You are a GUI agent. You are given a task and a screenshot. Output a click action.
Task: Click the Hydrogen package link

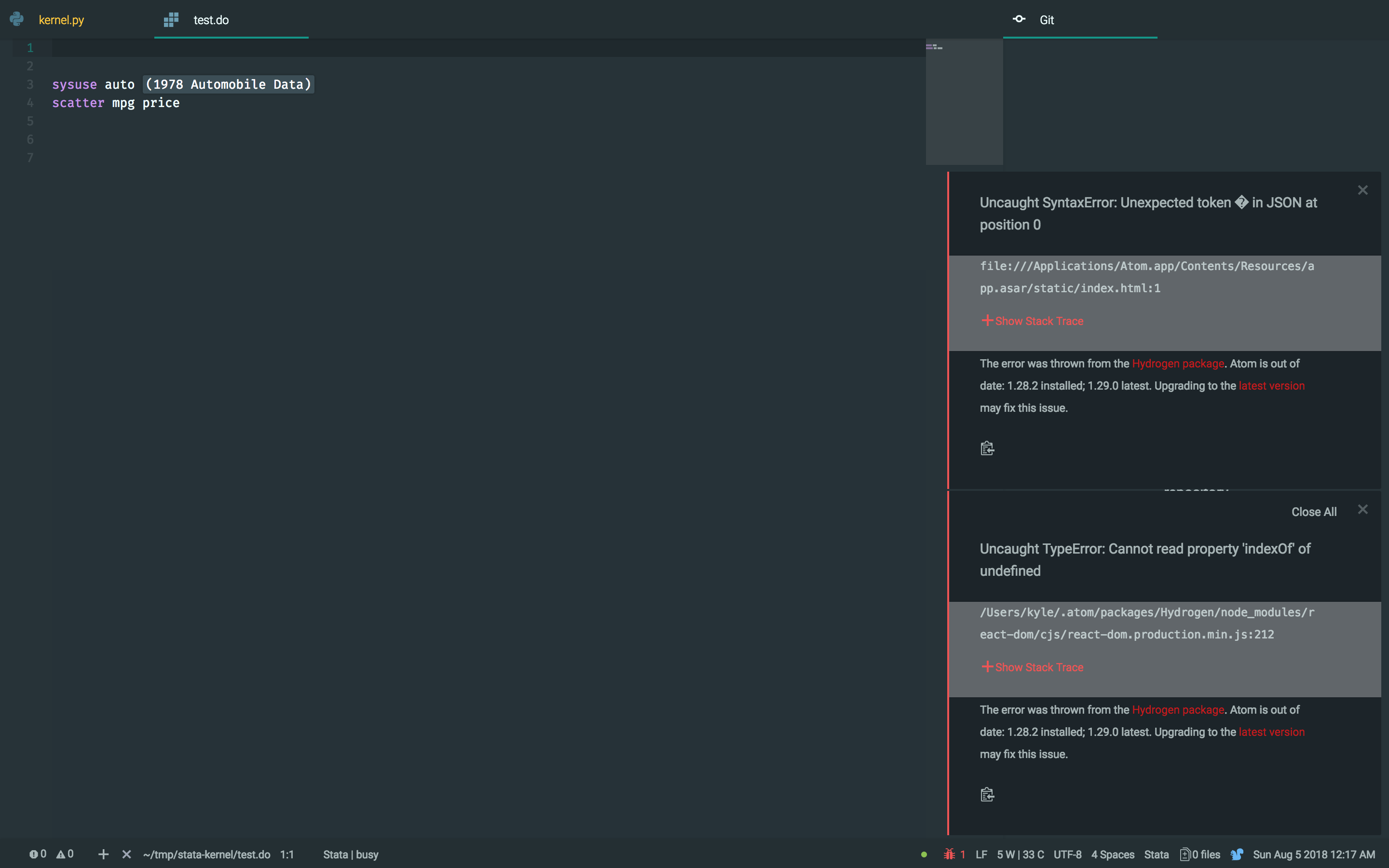(1177, 364)
